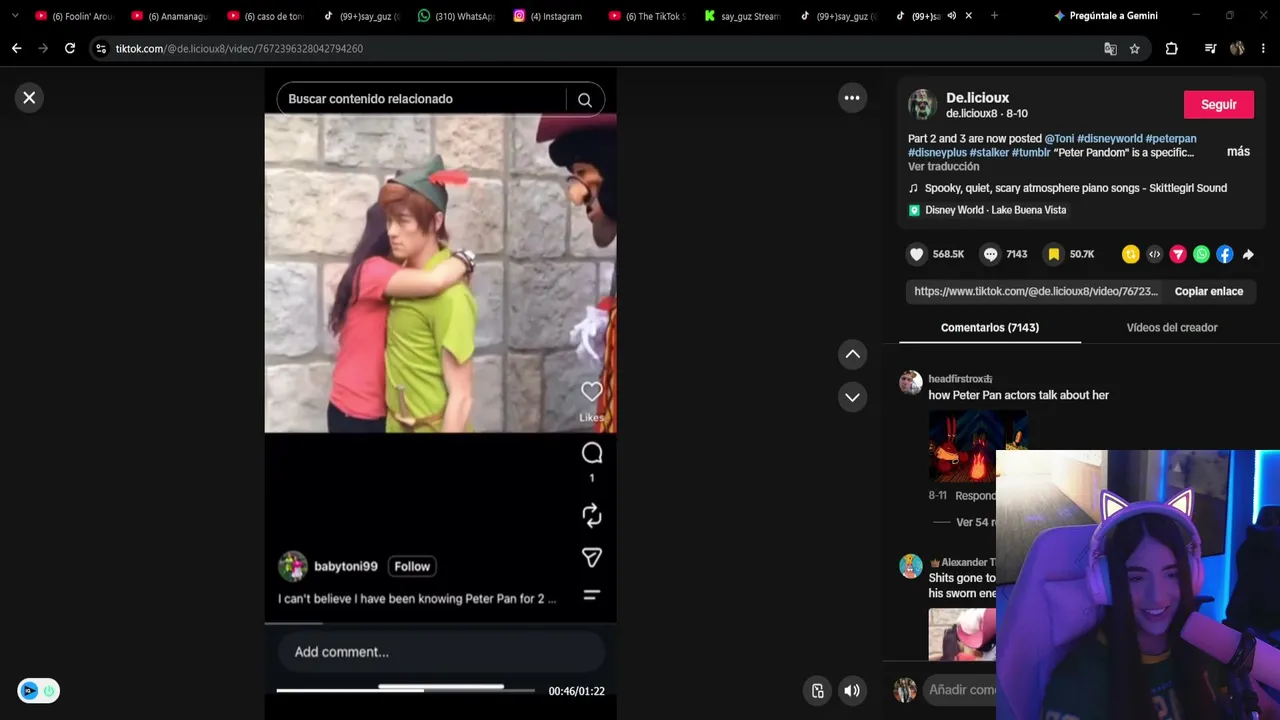This screenshot has height=720, width=1280.
Task: Switch to the Instagram browser tab
Action: coord(548,16)
